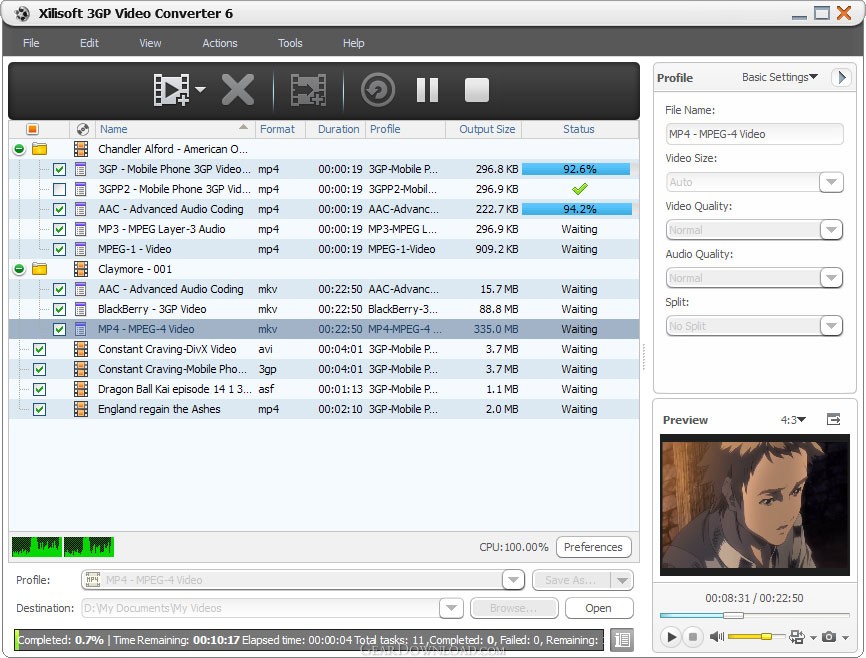Click the Add Profile/Merge clip toolbar icon
This screenshot has width=866, height=658.
308,90
